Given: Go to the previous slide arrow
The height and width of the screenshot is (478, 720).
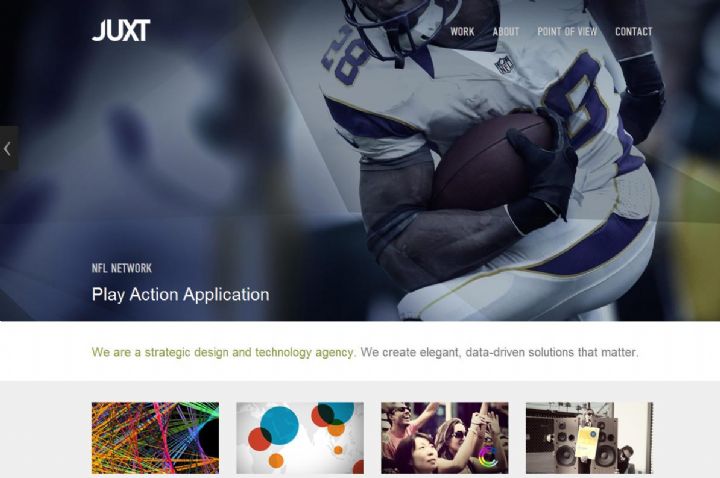Looking at the screenshot, I should [8, 148].
